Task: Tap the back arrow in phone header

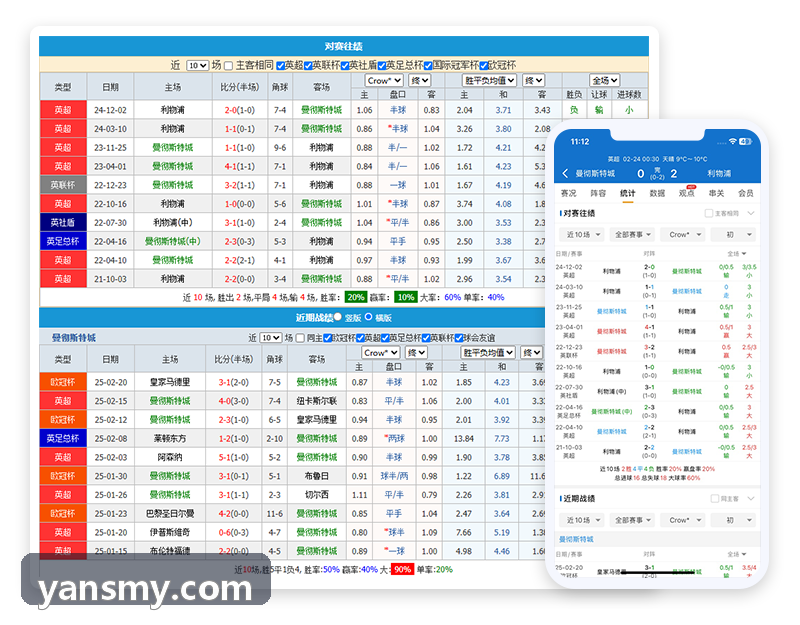Action: [565, 173]
